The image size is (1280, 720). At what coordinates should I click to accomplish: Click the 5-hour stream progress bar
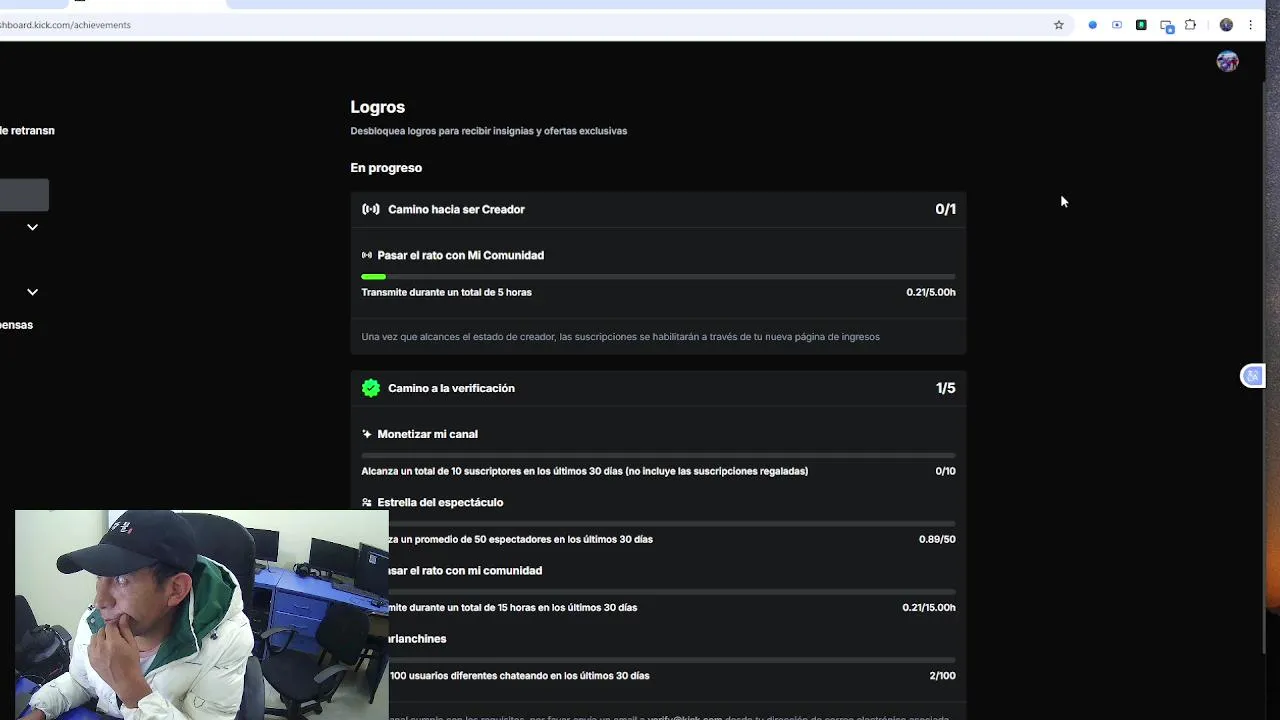click(x=658, y=276)
